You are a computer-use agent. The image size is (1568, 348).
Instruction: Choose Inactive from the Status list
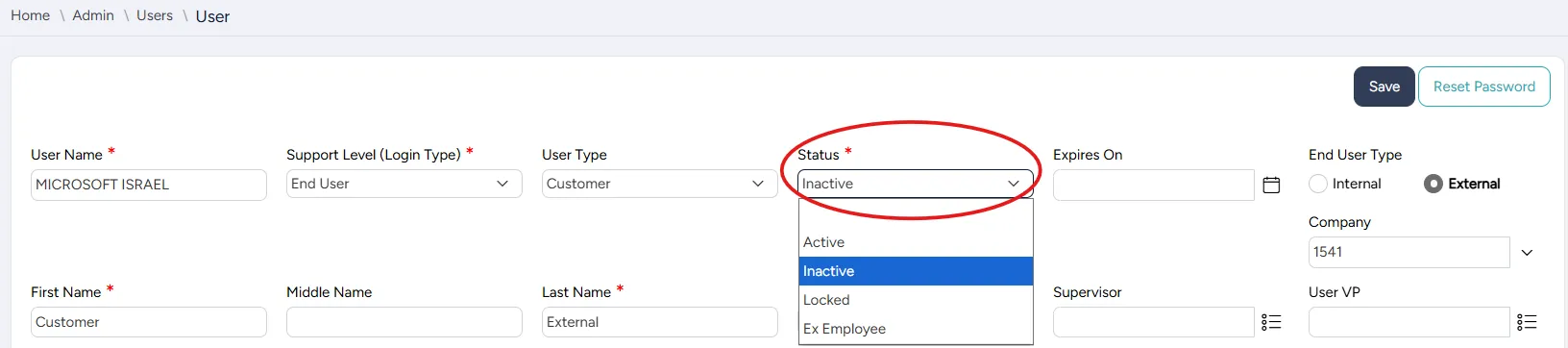(916, 271)
